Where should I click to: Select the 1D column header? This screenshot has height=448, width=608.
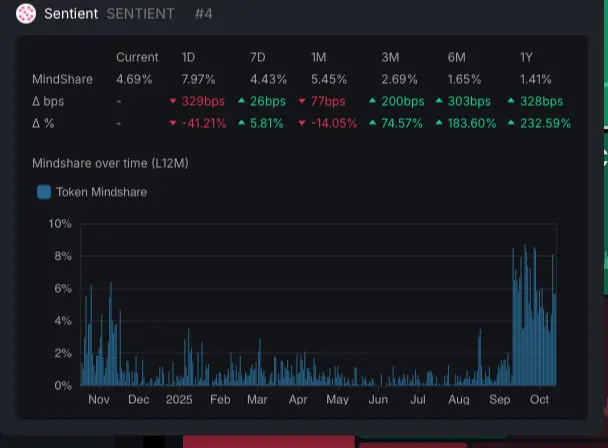[x=188, y=57]
